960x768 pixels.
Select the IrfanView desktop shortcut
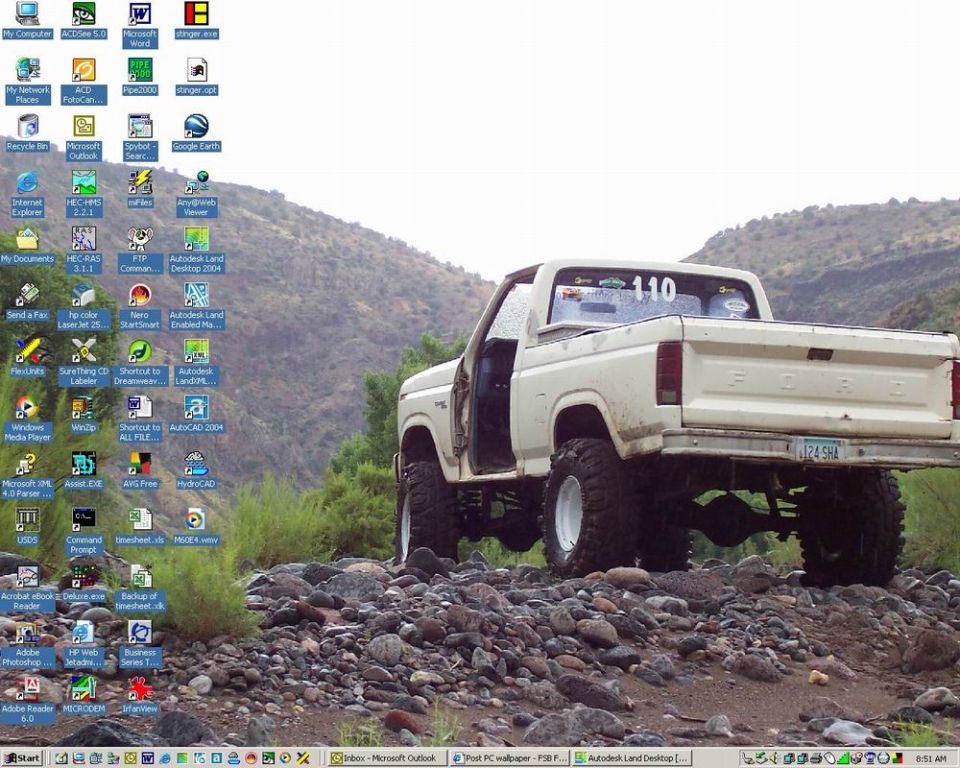pyautogui.click(x=140, y=696)
